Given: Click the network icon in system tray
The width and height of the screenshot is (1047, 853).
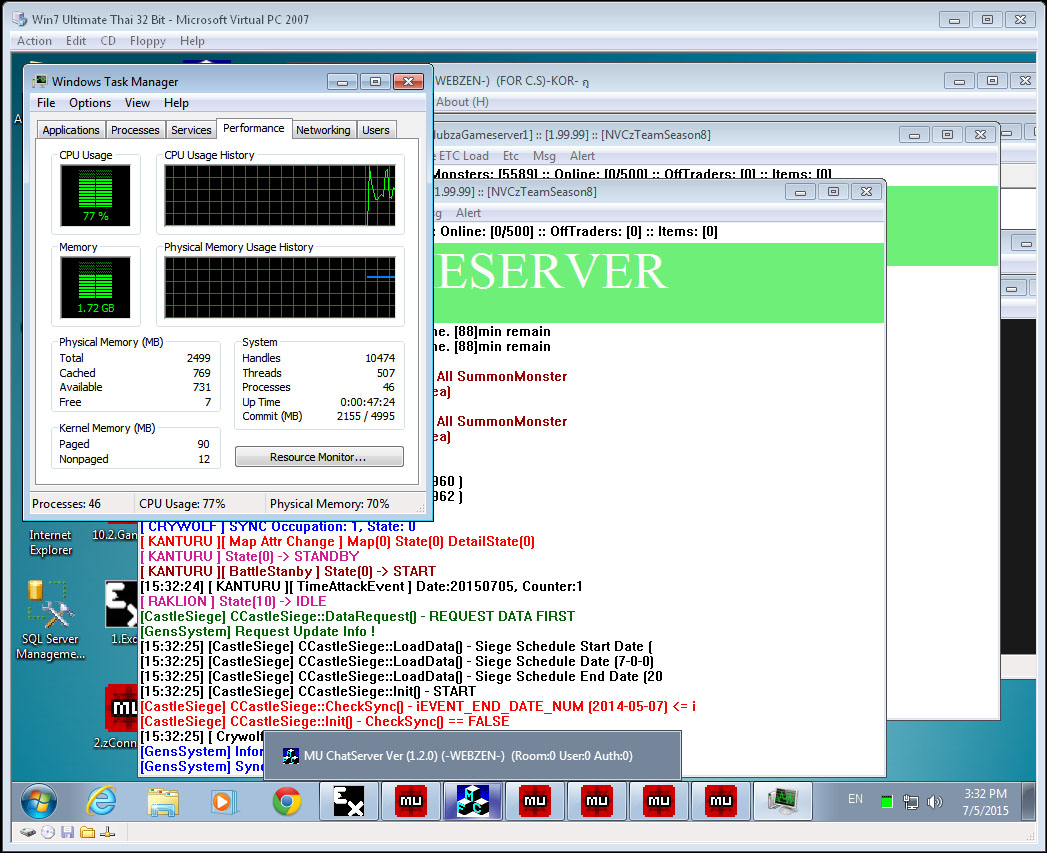Looking at the screenshot, I should coord(911,802).
